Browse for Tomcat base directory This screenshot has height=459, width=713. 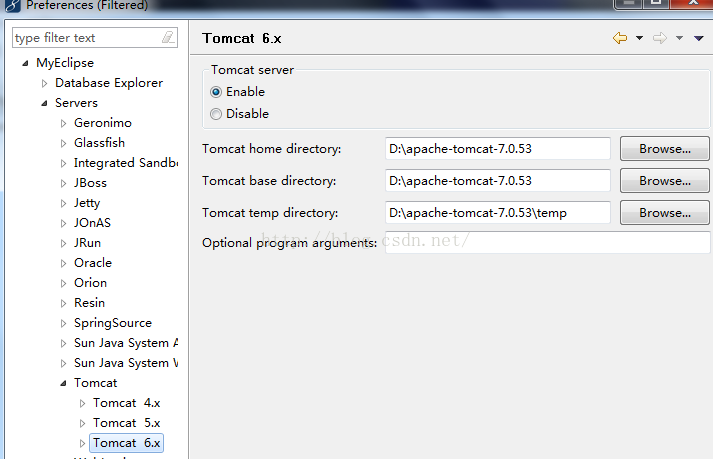click(664, 181)
